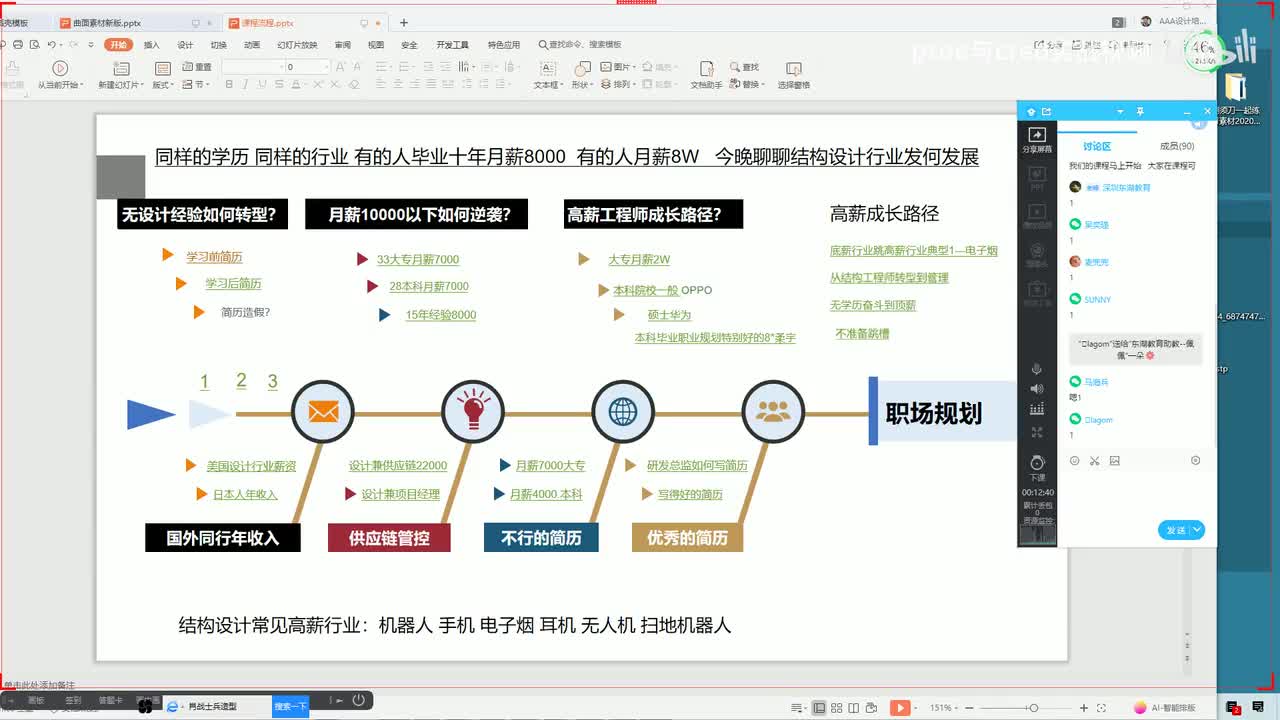
Task: Open the 插入 ribbon tab
Action: (x=152, y=45)
